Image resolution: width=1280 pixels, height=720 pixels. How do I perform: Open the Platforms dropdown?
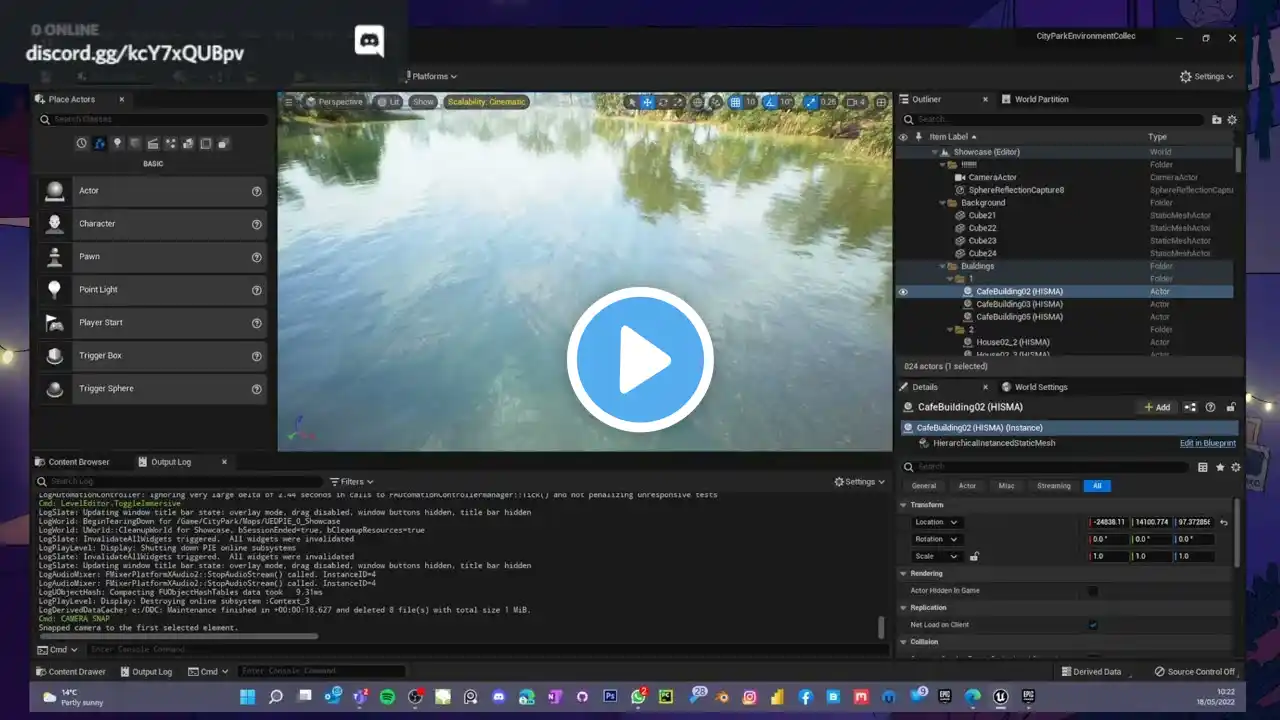[434, 76]
